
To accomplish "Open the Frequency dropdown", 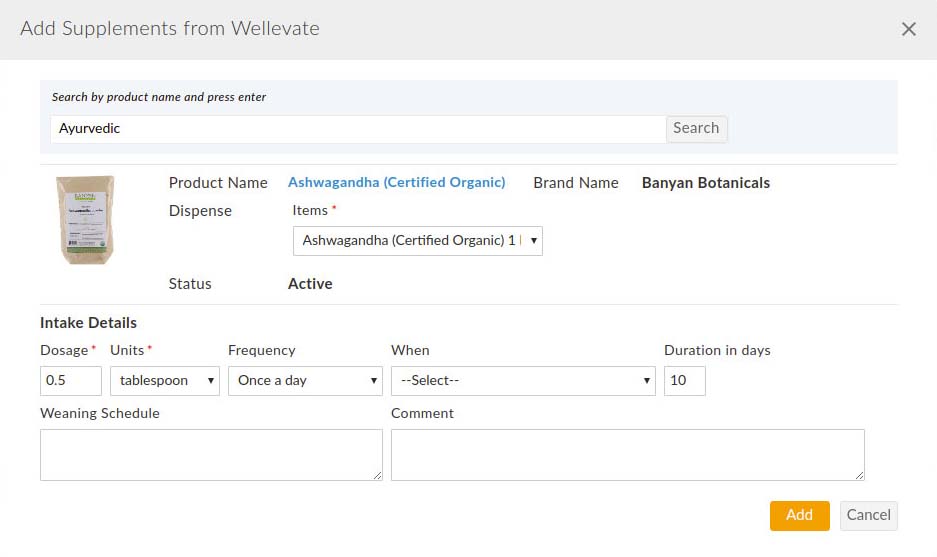I will pos(305,381).
